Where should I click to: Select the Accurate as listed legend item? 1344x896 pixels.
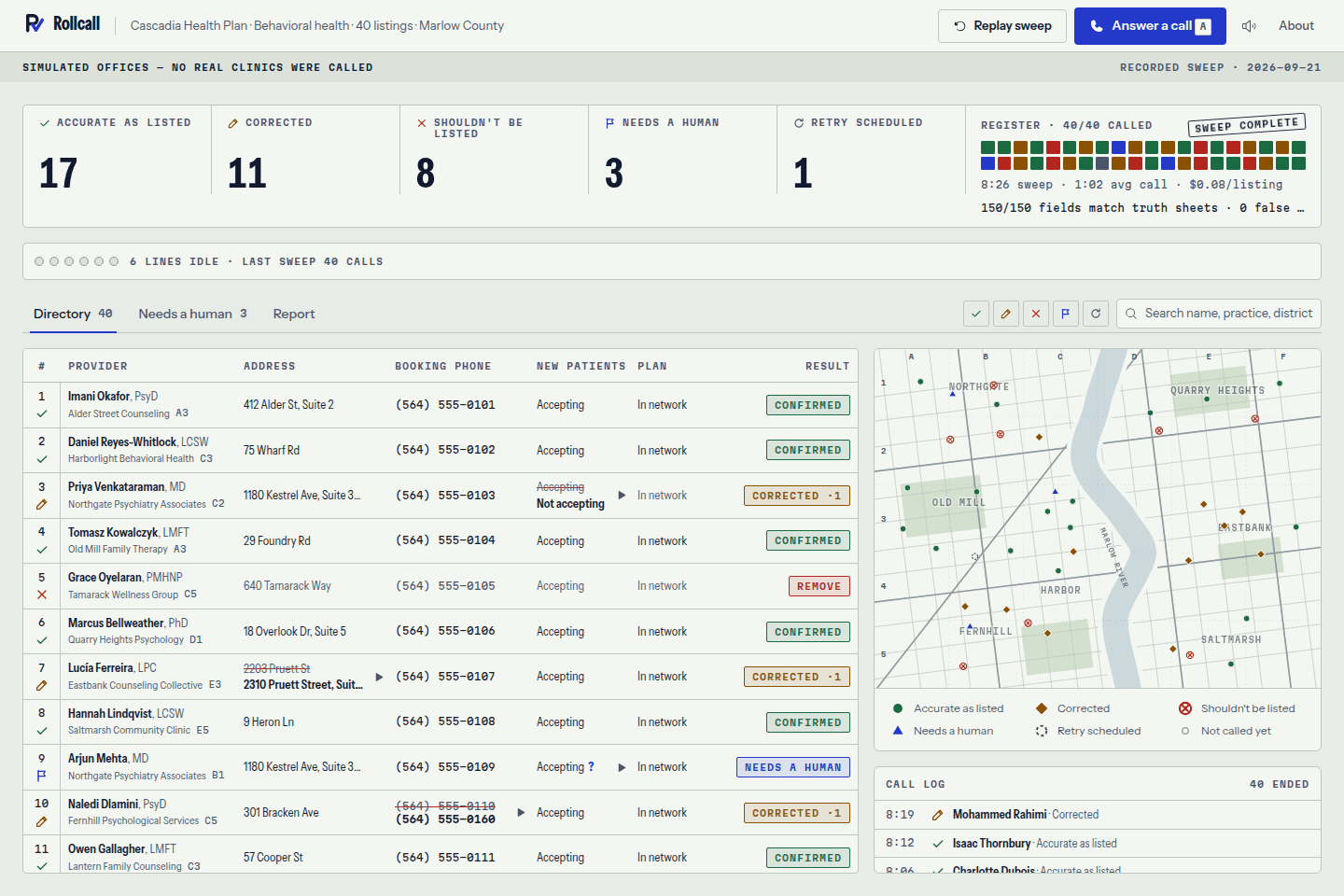(948, 708)
